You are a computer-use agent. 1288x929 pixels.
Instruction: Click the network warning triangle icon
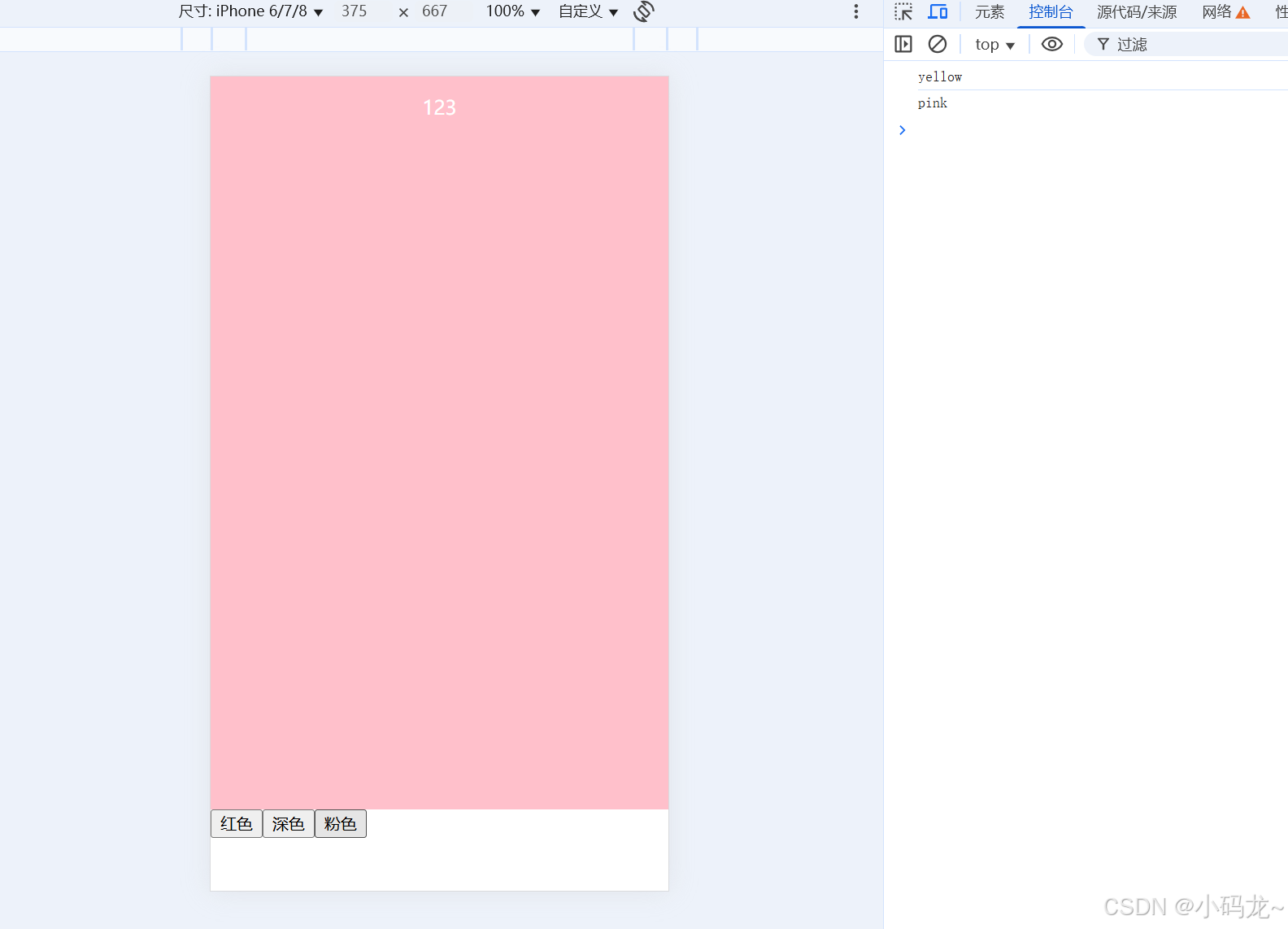point(1242,12)
